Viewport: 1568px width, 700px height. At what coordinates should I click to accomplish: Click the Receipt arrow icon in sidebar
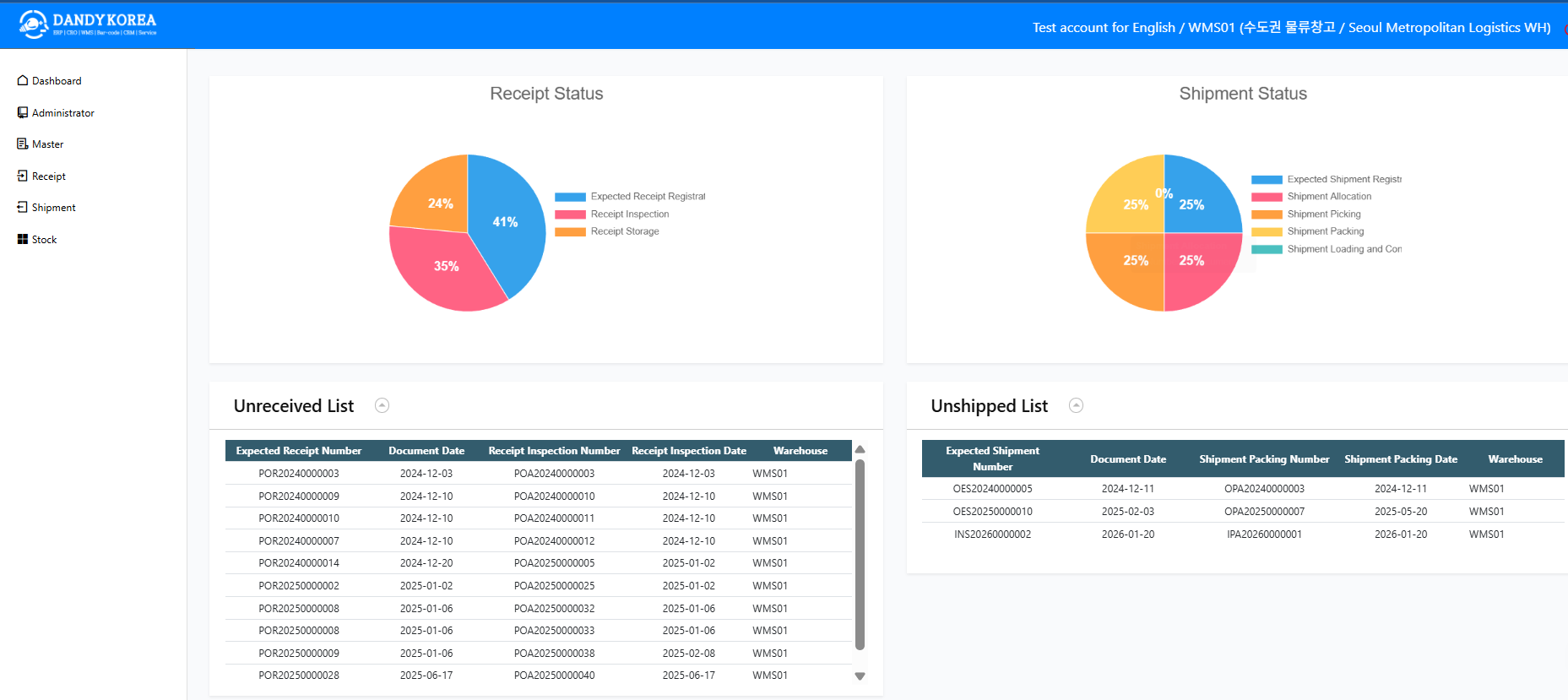[x=23, y=176]
